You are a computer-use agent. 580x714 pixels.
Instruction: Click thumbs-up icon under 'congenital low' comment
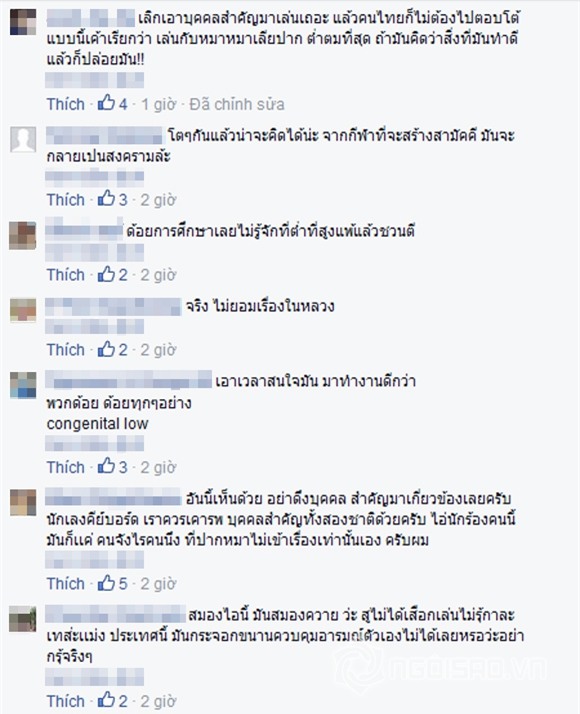107,466
